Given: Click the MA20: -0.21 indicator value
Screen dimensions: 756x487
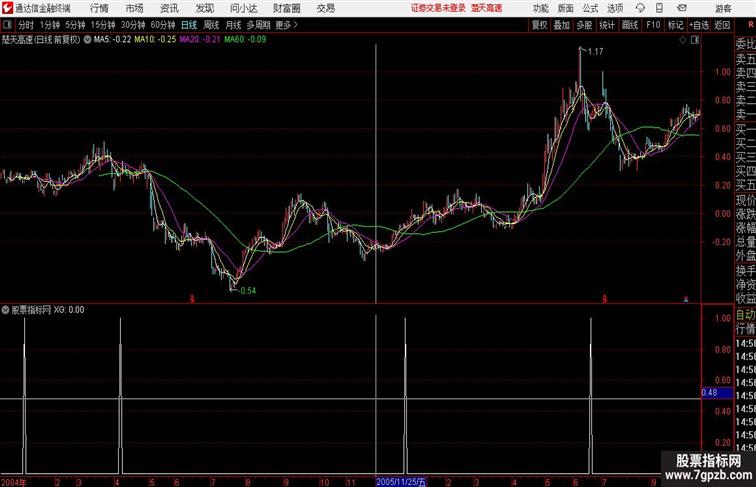Looking at the screenshot, I should coord(200,40).
